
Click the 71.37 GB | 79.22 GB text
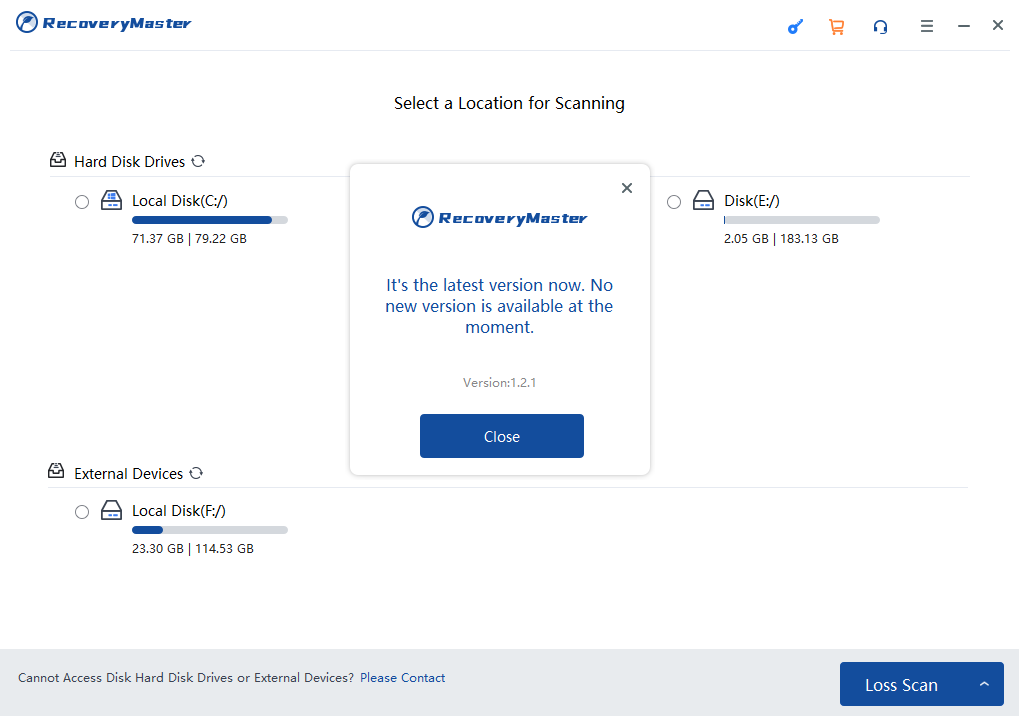tap(189, 238)
